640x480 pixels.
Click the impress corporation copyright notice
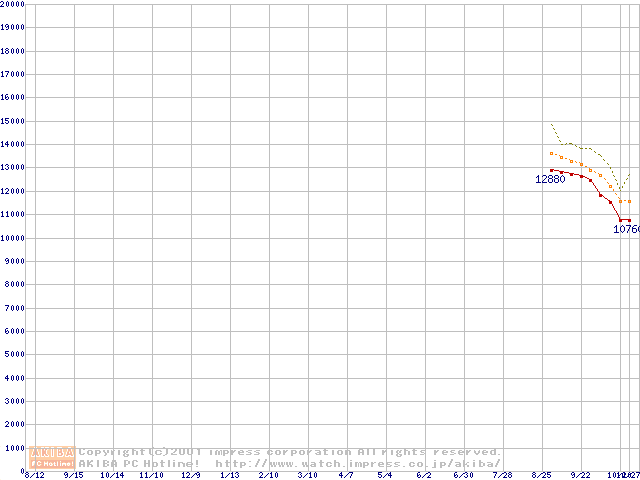click(x=290, y=452)
